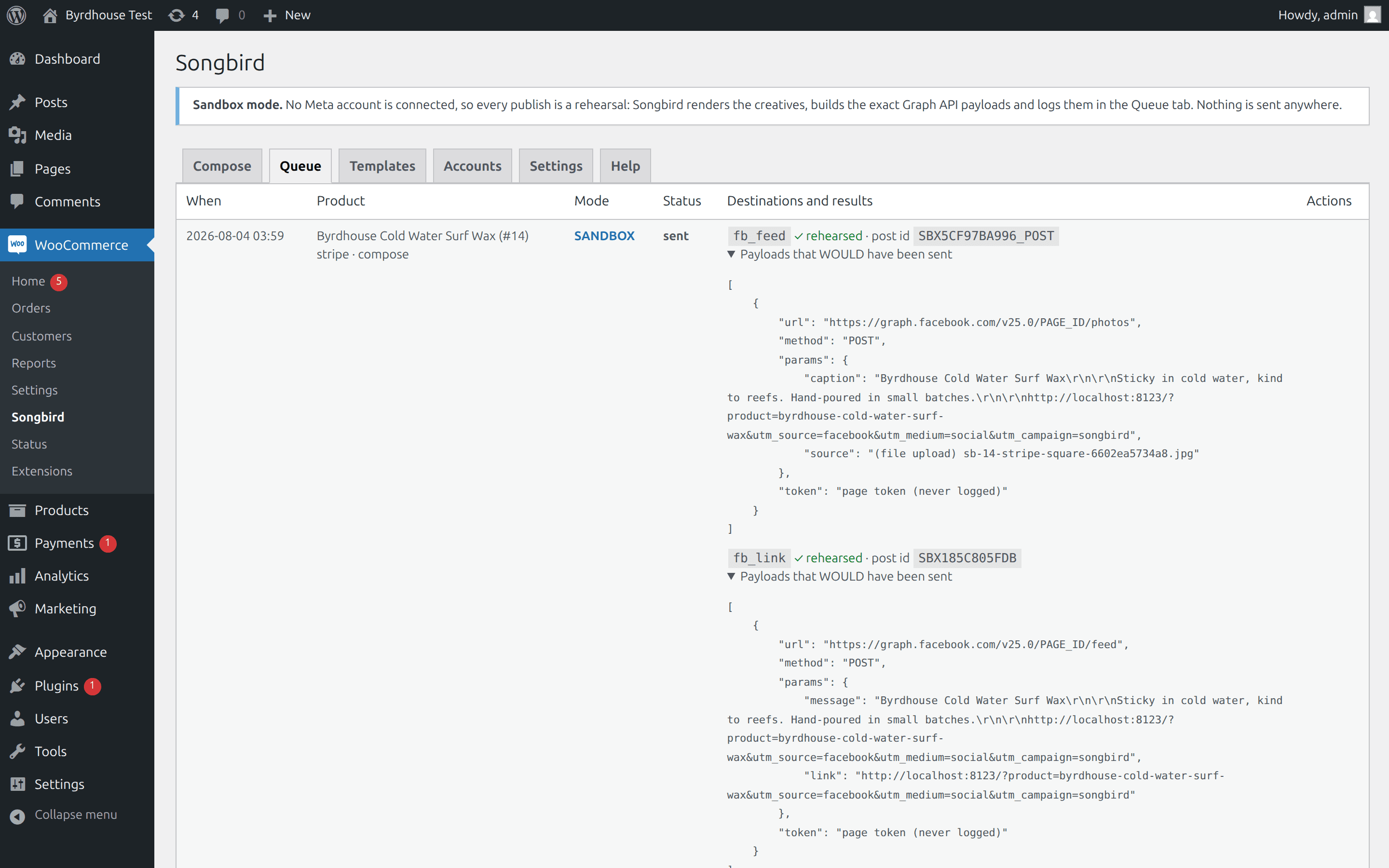1389x868 pixels.
Task: Open WooCommerce Customers page
Action: pyautogui.click(x=41, y=336)
